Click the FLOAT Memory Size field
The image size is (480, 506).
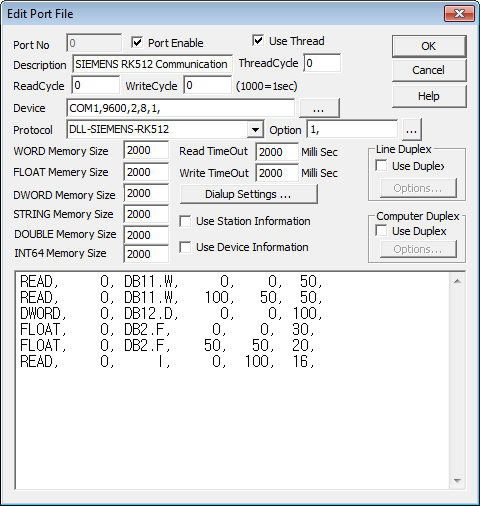coord(146,172)
